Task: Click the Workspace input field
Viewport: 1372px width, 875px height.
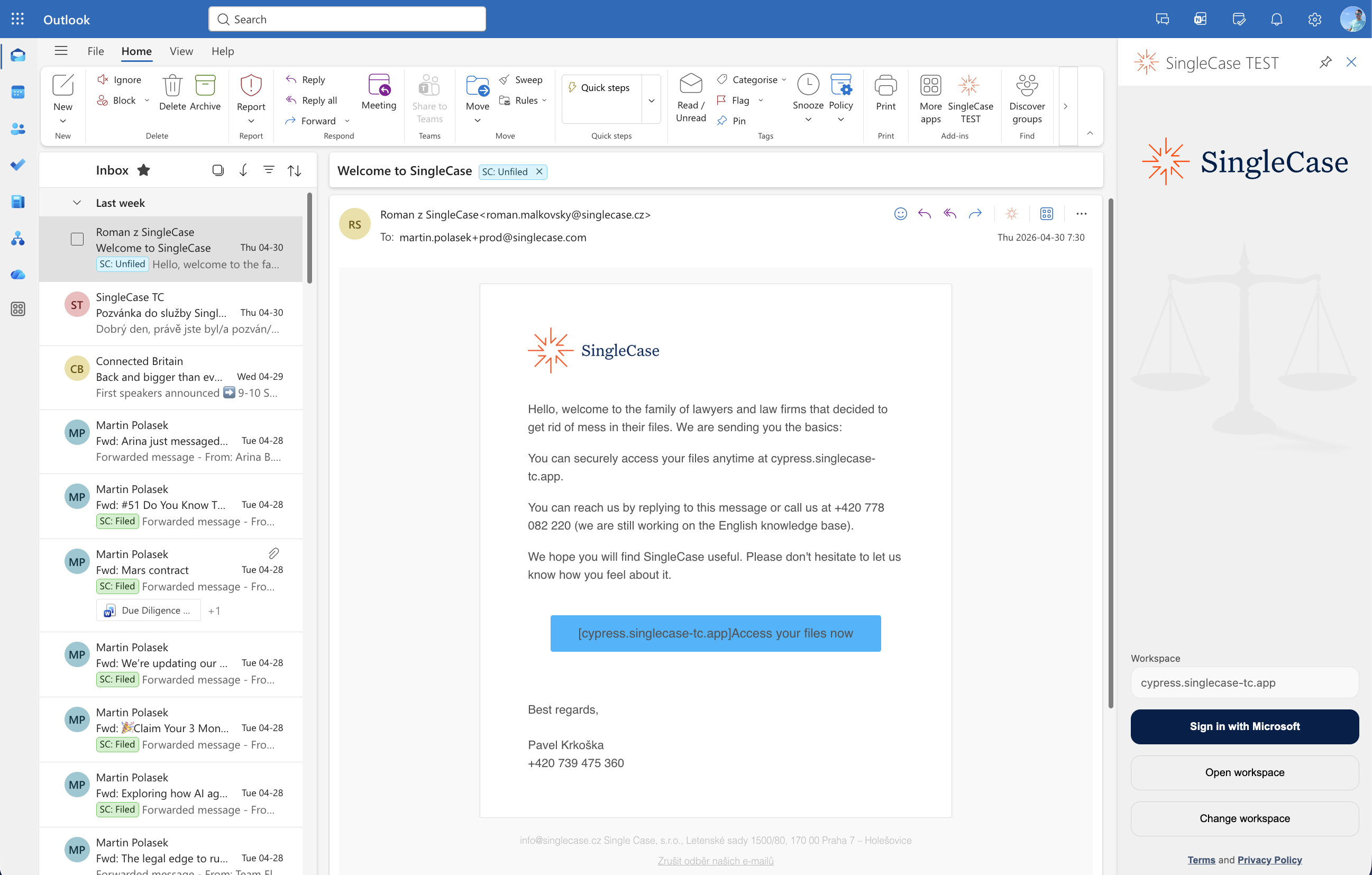Action: 1245,682
